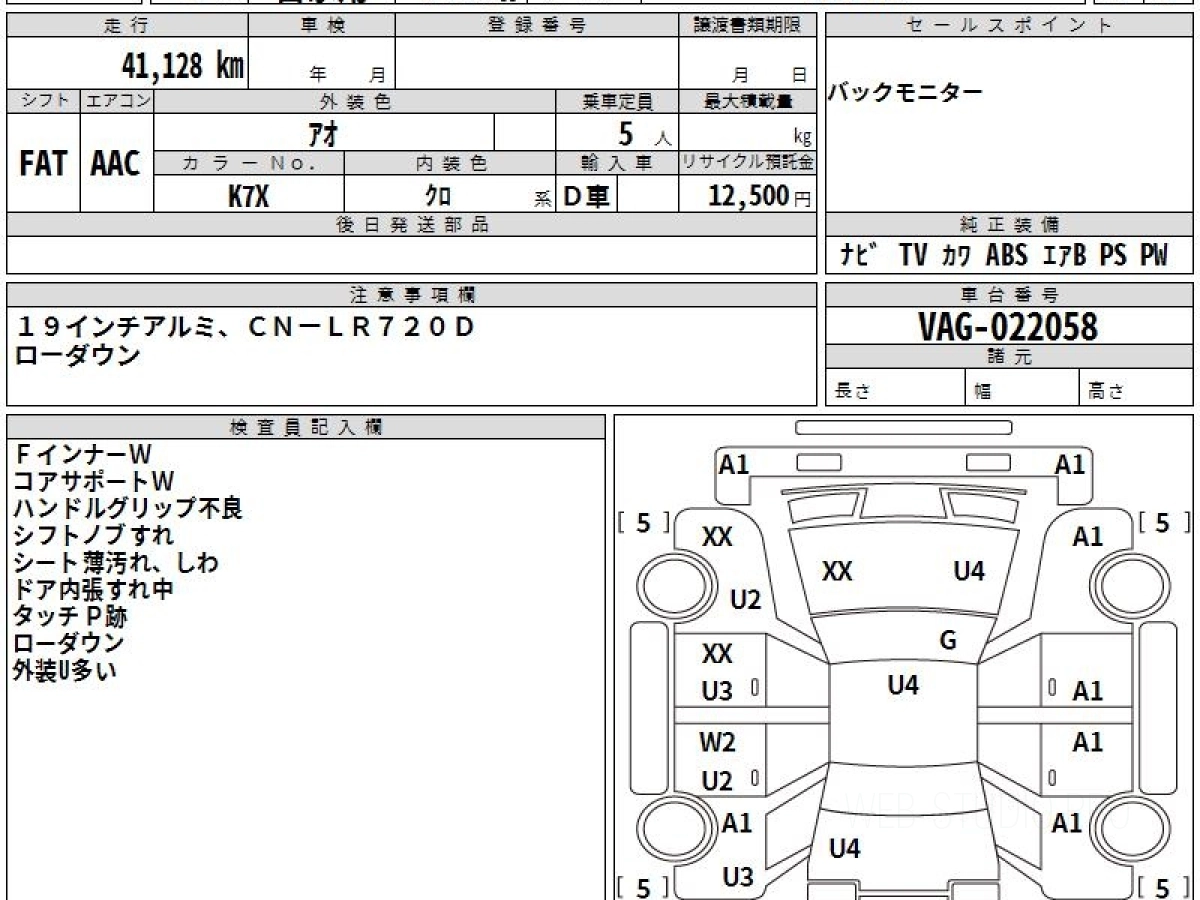The image size is (1200, 900).
Task: Click the バックモニター sales point text
Action: pyautogui.click(x=906, y=93)
